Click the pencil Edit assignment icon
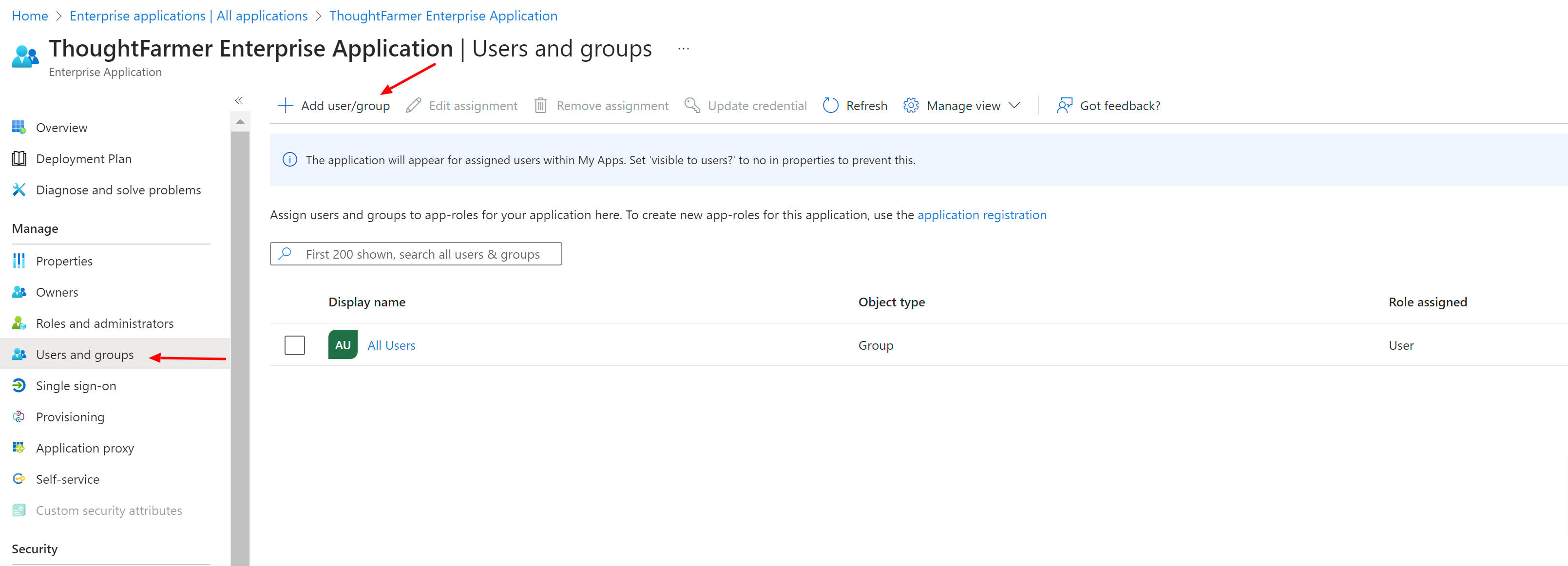The image size is (1568, 566). (x=413, y=105)
